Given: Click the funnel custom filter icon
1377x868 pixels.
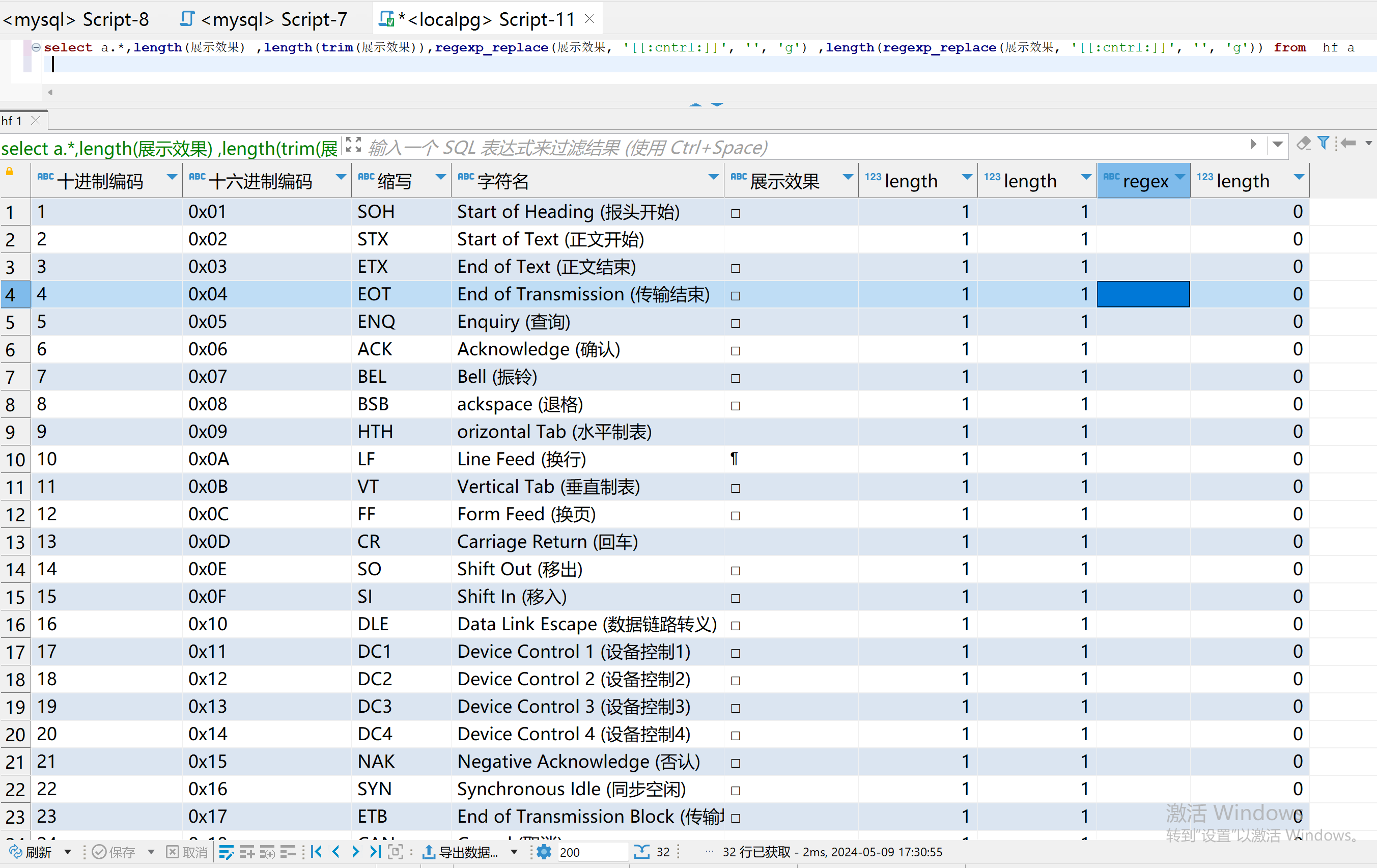Looking at the screenshot, I should pos(1323,143).
